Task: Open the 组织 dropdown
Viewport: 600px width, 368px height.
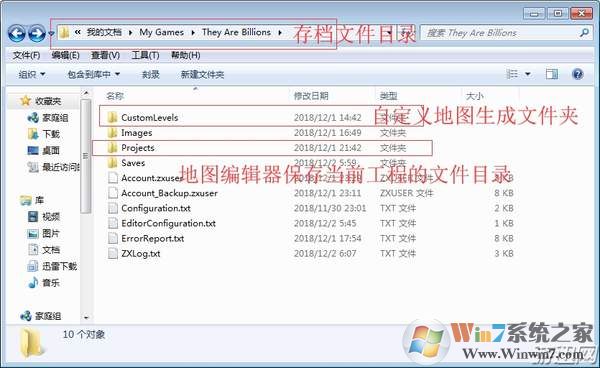Action: 32,74
